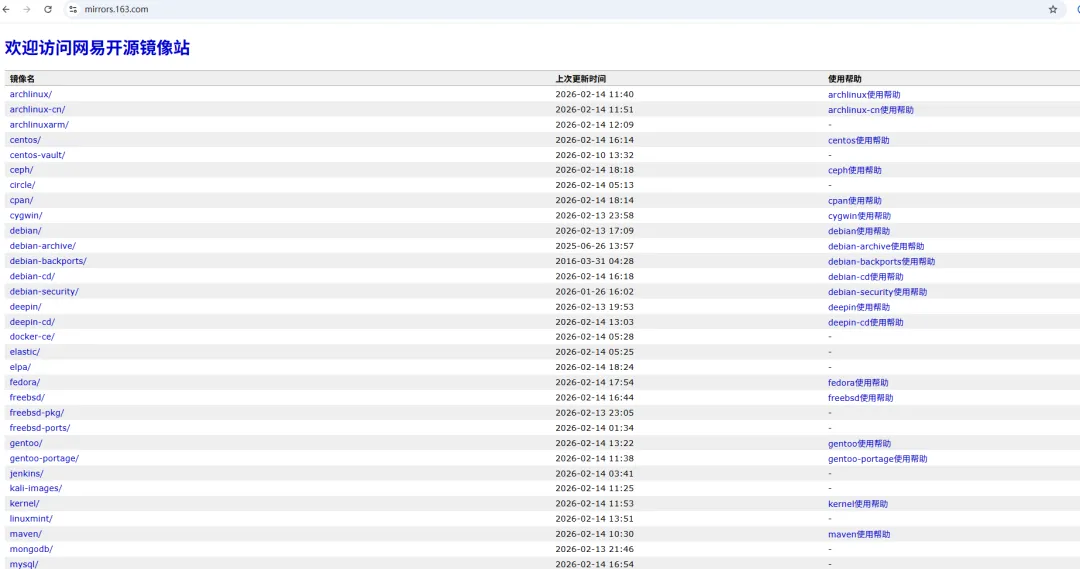
Task: Click the browser back arrow
Action: (6, 10)
